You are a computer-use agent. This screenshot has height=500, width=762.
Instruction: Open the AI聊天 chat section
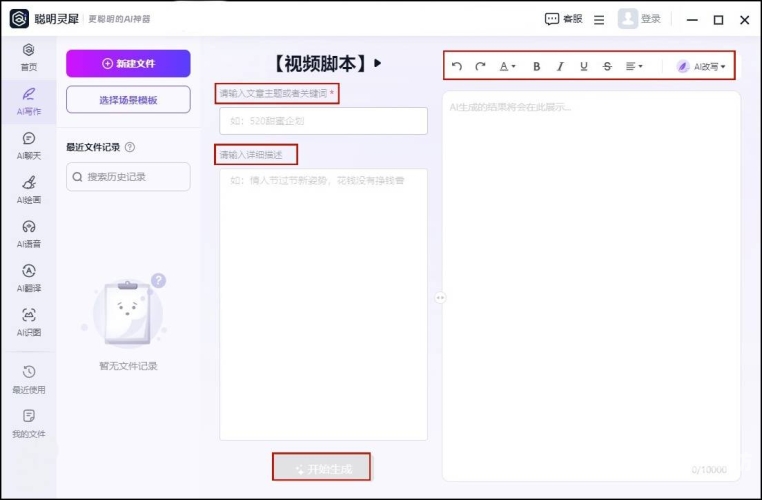point(29,146)
